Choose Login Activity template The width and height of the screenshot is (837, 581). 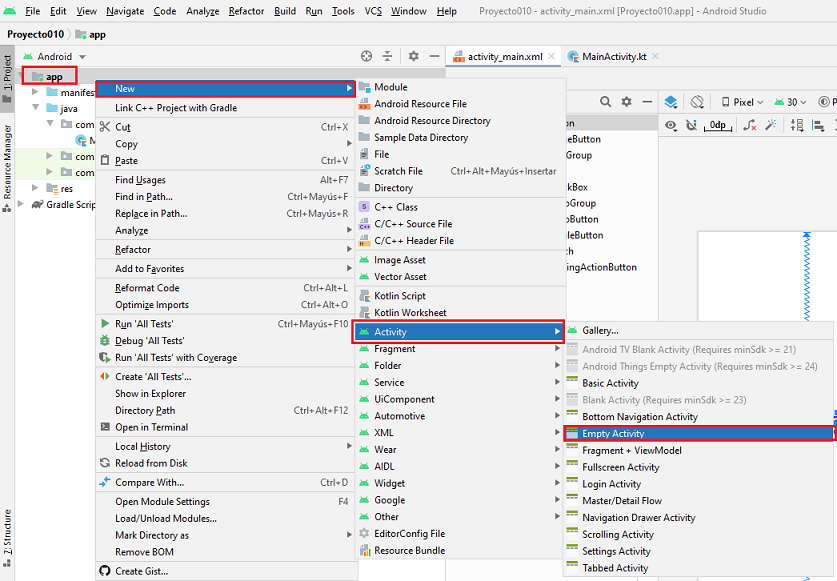699,484
